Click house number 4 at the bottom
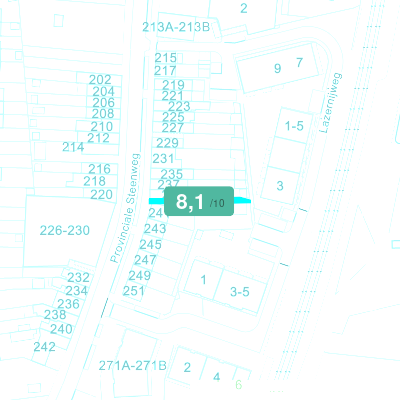 coord(217,377)
